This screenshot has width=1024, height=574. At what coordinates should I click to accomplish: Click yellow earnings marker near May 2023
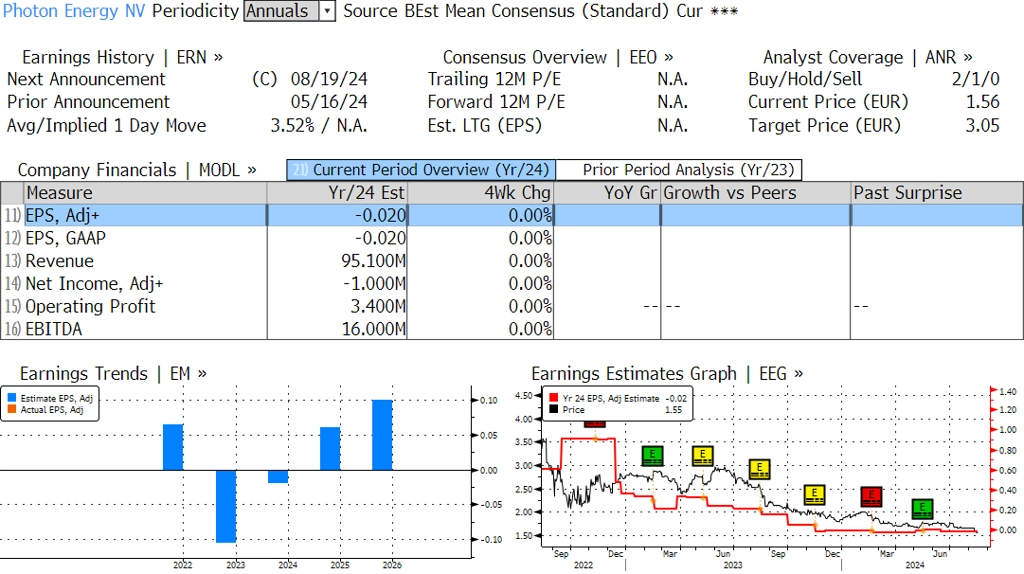pyautogui.click(x=702, y=455)
